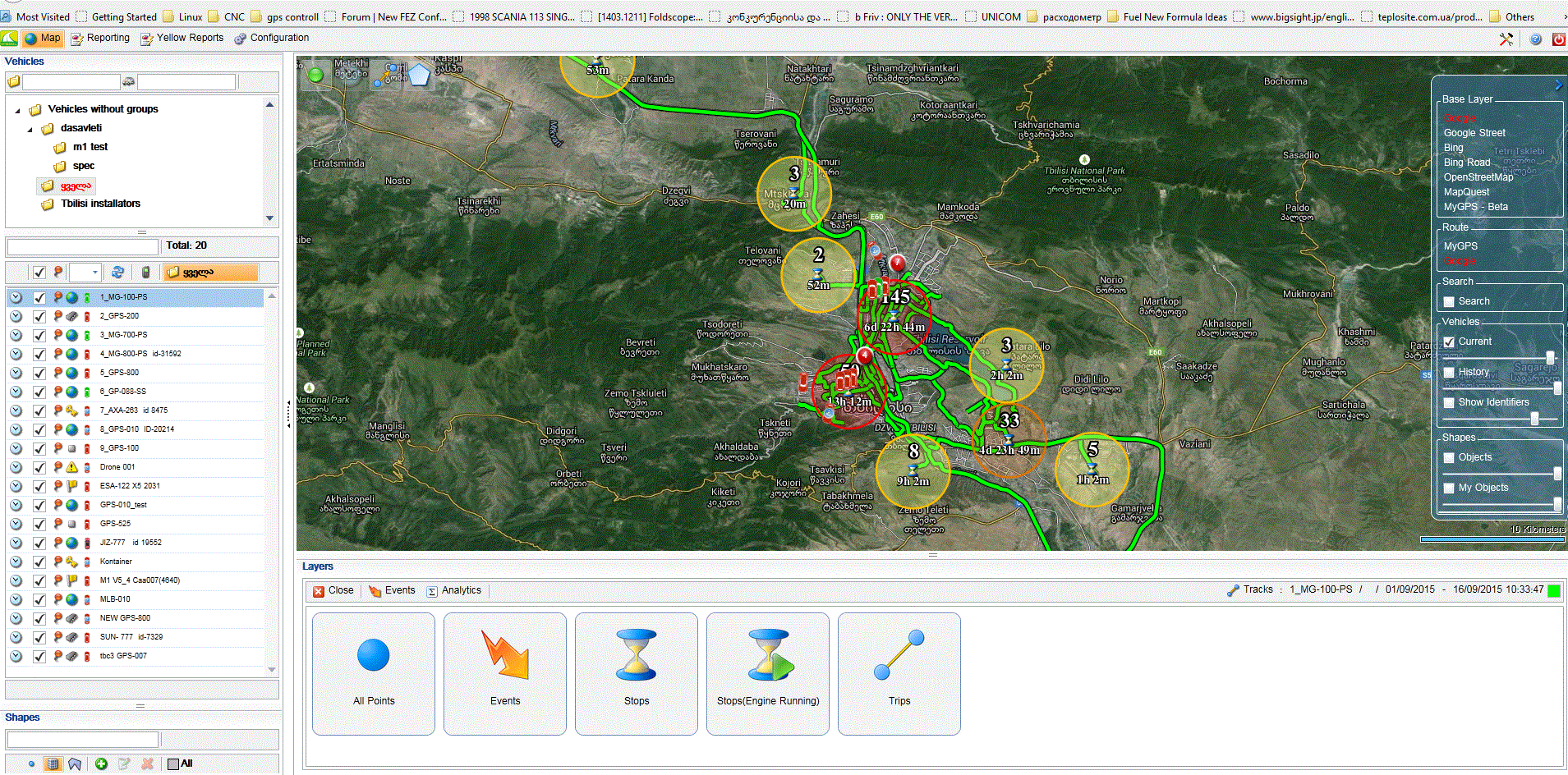The height and width of the screenshot is (775, 1568).
Task: Collapse the Vehicles without groups node
Action: point(17,110)
